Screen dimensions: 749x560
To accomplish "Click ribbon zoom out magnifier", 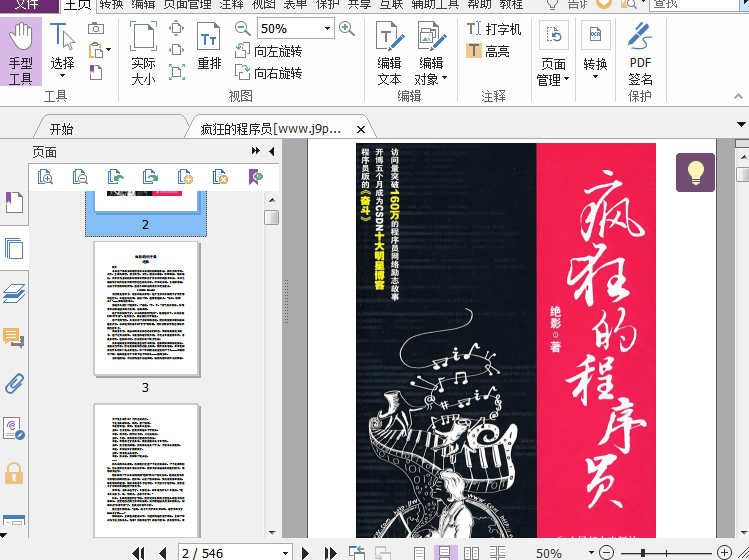I will [243, 29].
